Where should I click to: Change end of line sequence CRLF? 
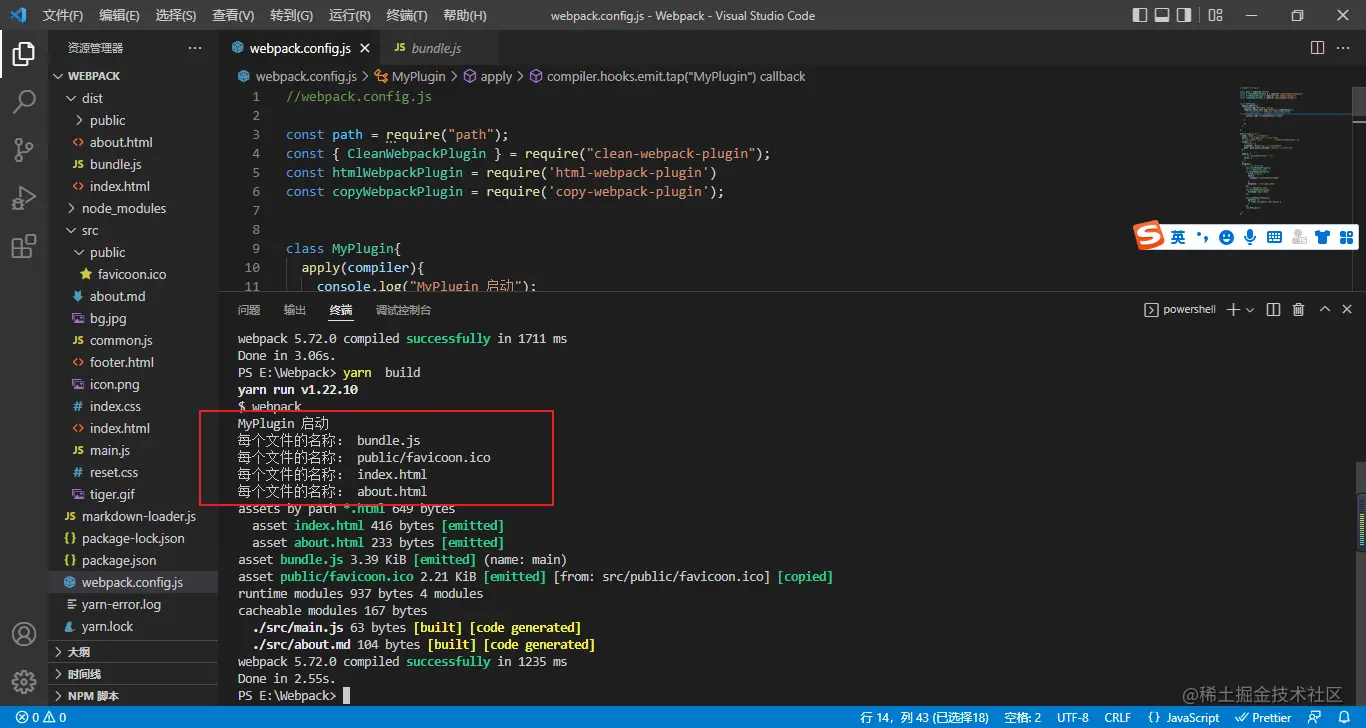(x=1117, y=717)
